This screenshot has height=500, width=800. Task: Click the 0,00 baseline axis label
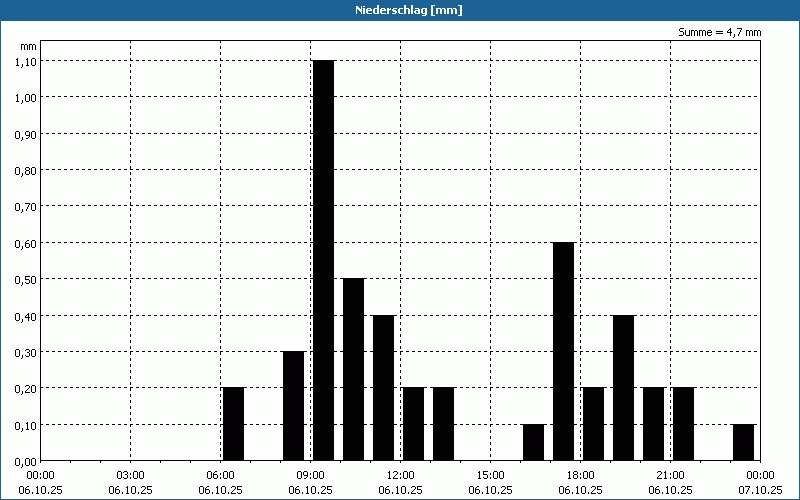click(25, 461)
